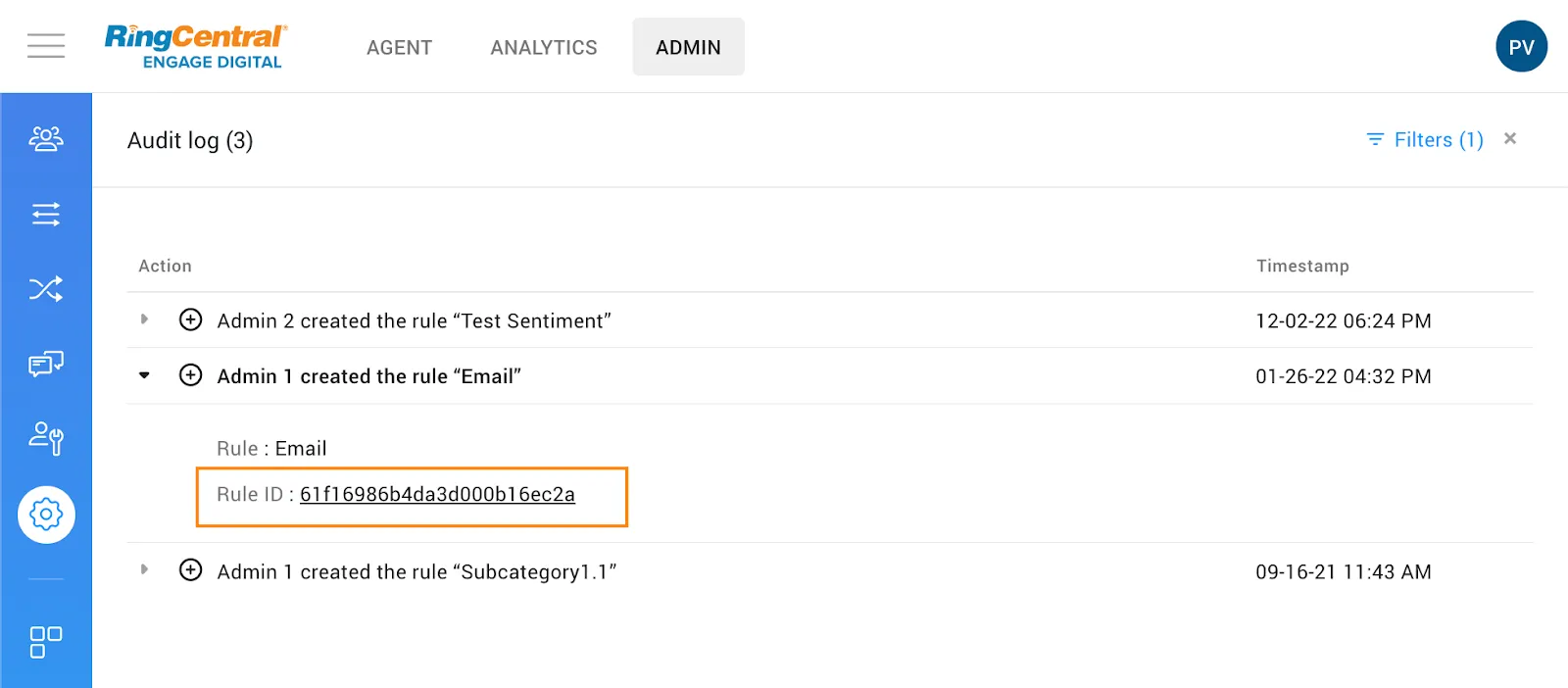Open the sliders settings sidebar icon
The height and width of the screenshot is (688, 1568).
46,214
